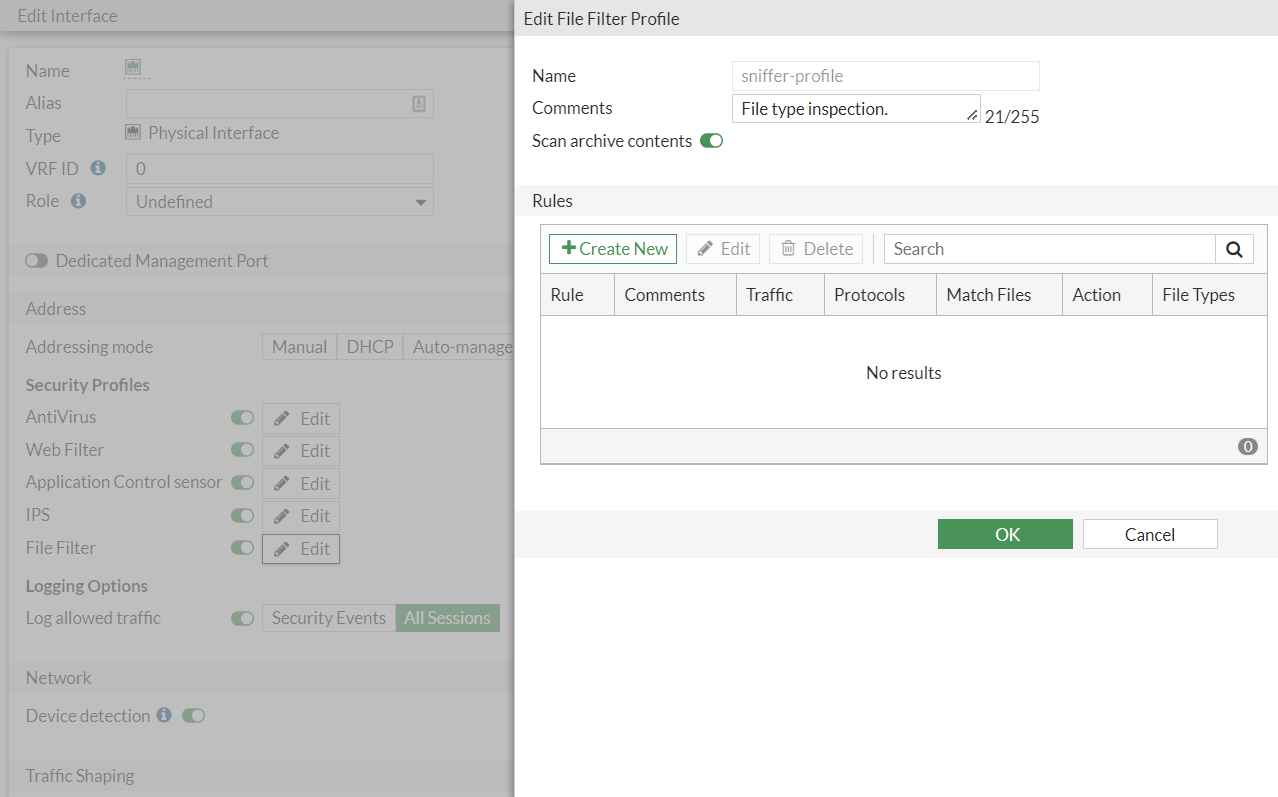Toggle the Dedicated Management Port switch
The height and width of the screenshot is (797, 1278).
click(37, 261)
